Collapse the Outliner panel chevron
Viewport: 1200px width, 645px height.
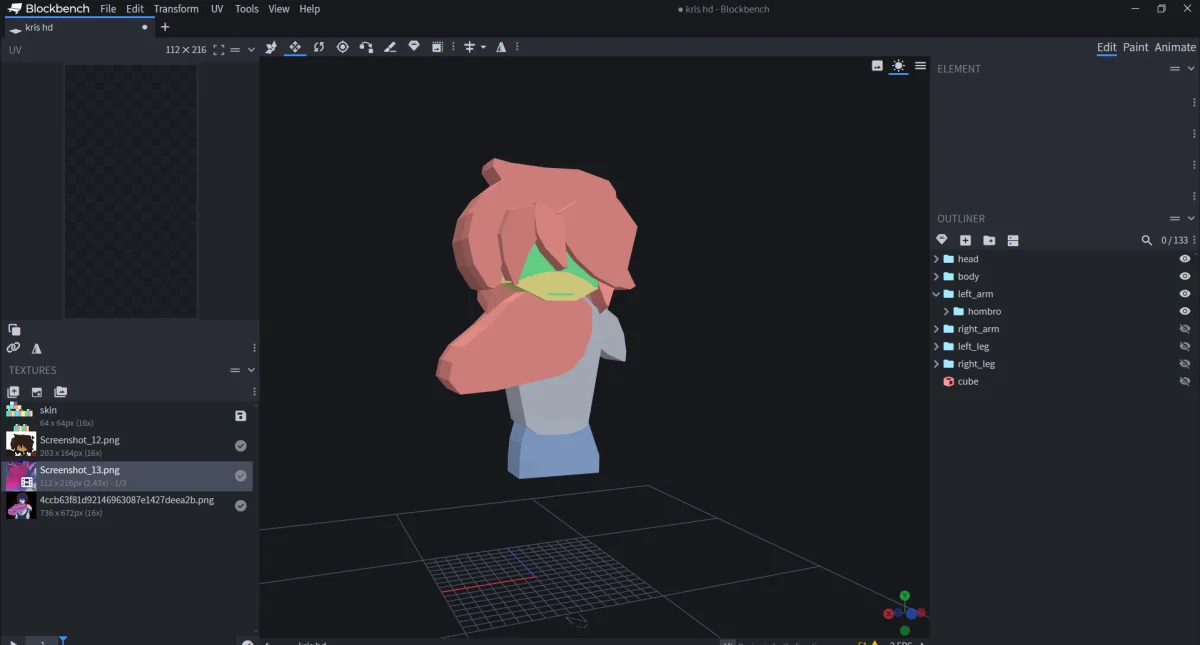(x=1190, y=219)
